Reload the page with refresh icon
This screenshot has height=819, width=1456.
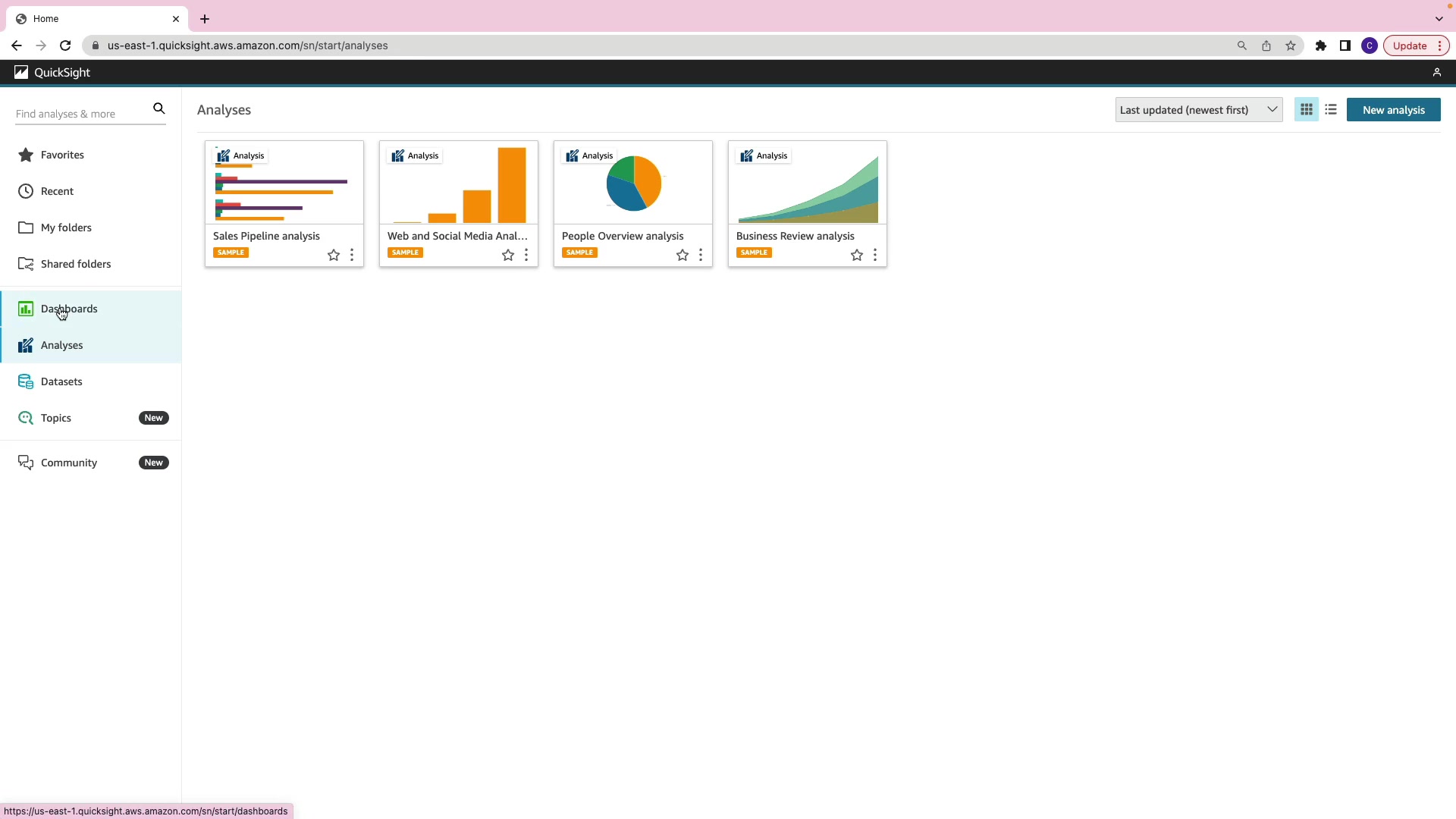click(x=65, y=45)
